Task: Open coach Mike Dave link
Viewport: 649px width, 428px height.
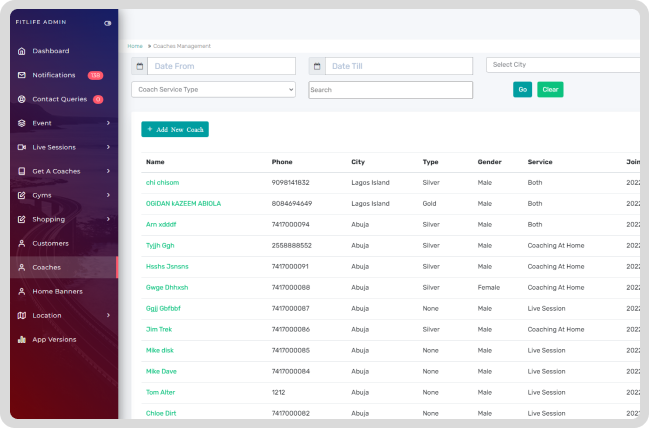Action: [161, 371]
